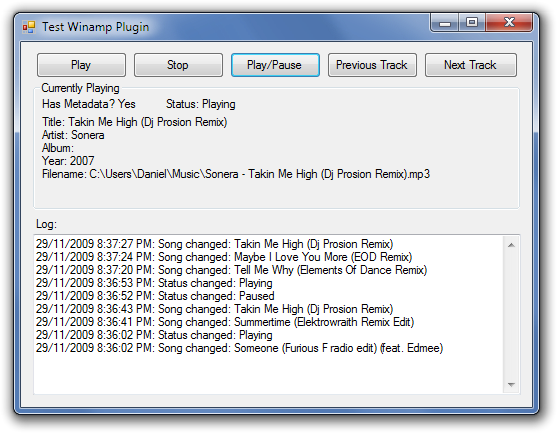This screenshot has height=434, width=558.
Task: Click the 'Artist: Sonera' line
Action: point(73,135)
